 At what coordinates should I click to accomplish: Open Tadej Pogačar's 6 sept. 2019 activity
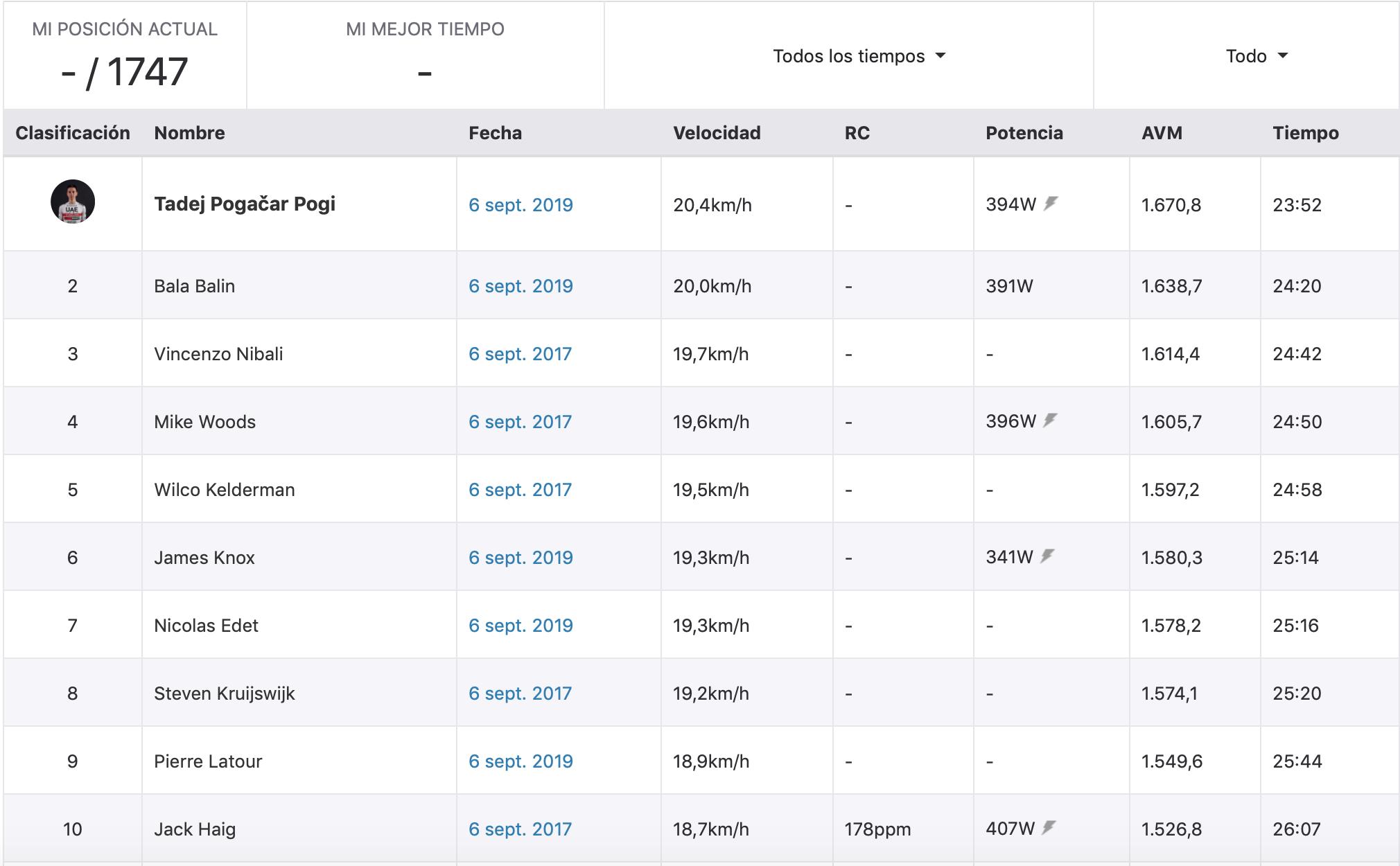pyautogui.click(x=520, y=205)
